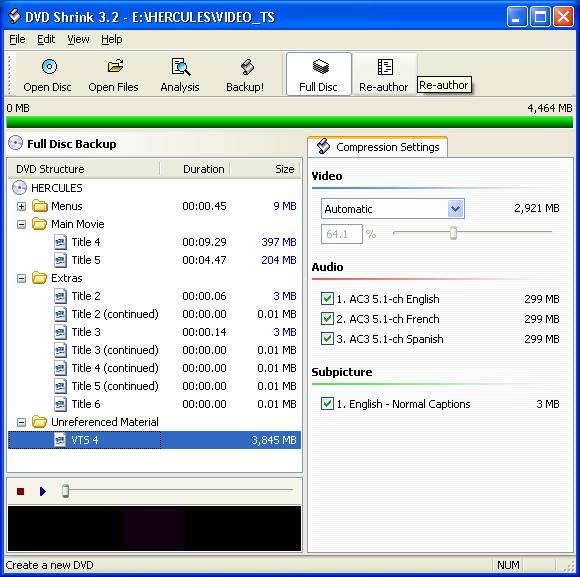This screenshot has width=580, height=577.
Task: Click the HERCULES disc icon in tree
Action: pos(19,188)
